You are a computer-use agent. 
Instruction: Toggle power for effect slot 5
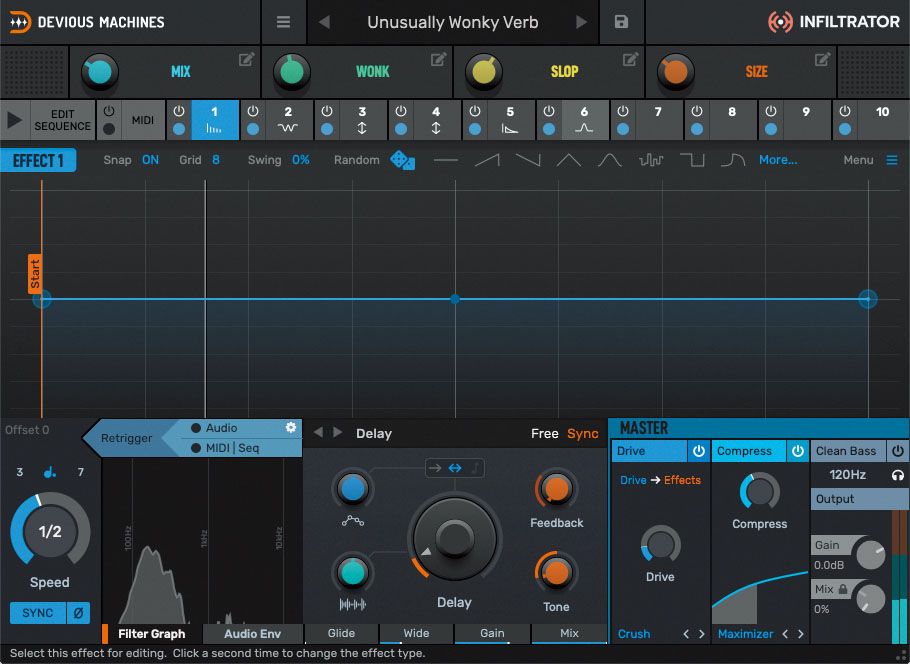(475, 111)
